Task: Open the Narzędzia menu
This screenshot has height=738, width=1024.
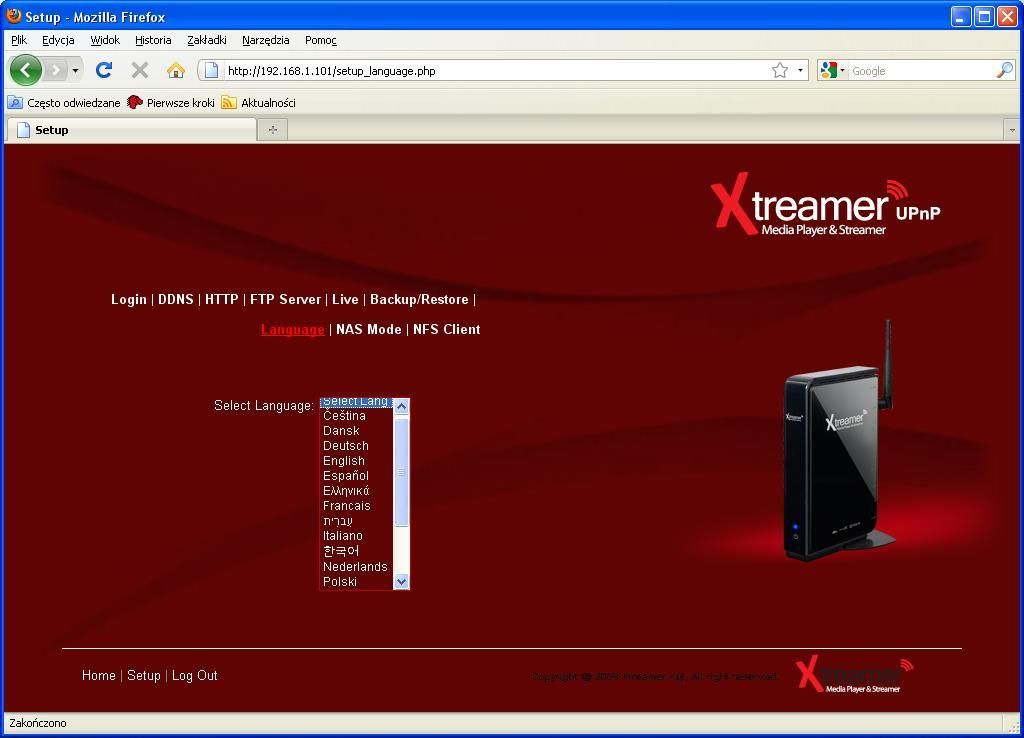Action: pyautogui.click(x=265, y=40)
